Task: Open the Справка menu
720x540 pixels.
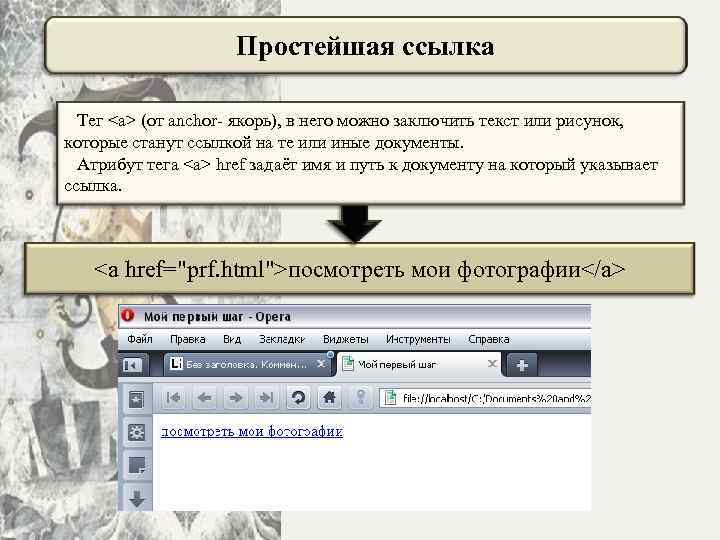Action: (489, 339)
